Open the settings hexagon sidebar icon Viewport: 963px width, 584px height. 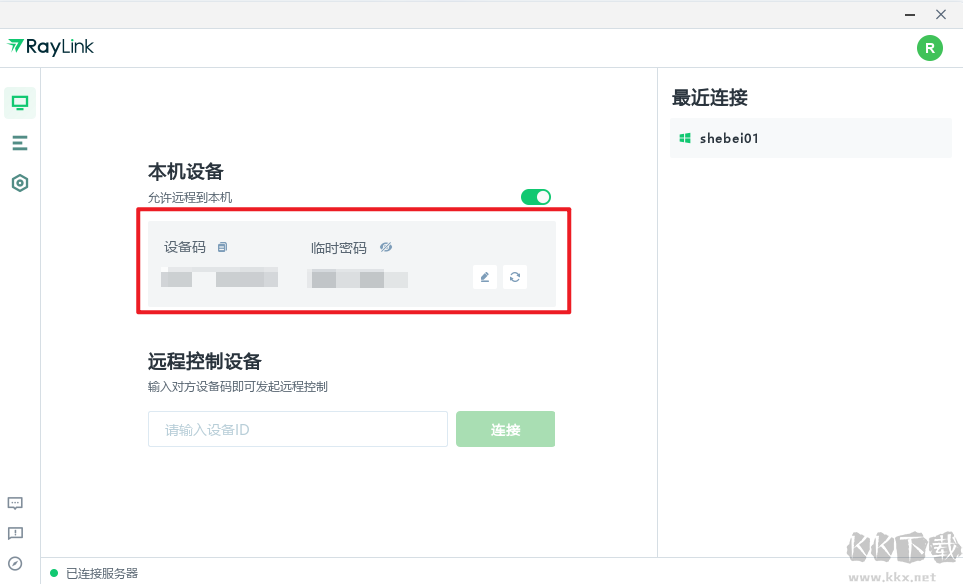(20, 183)
